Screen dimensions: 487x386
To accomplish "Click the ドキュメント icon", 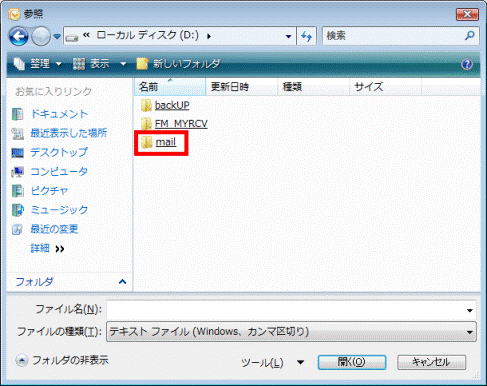I will [17, 114].
